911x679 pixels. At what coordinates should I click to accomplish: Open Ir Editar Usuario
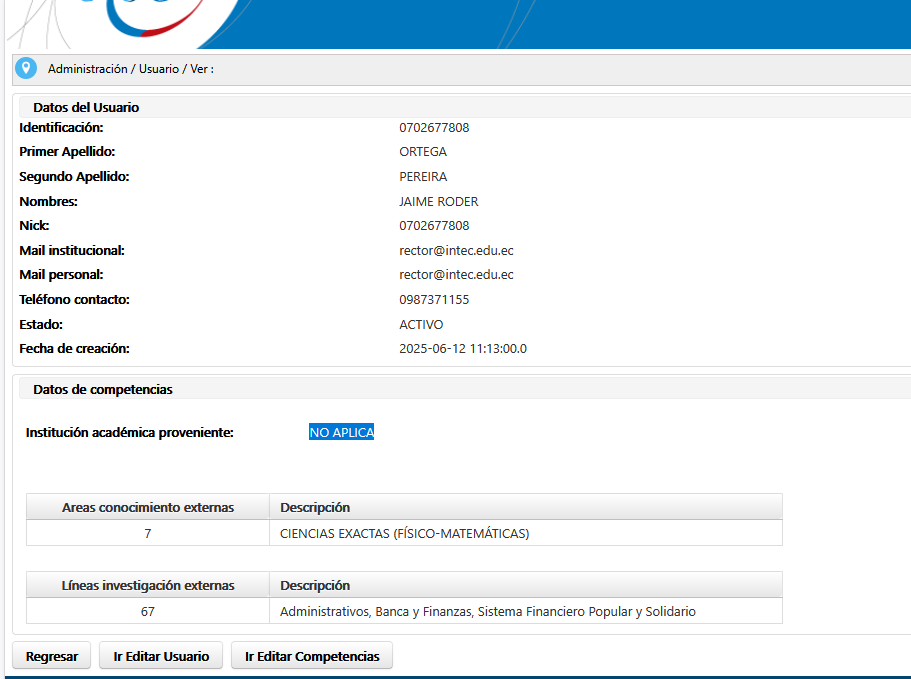[161, 656]
